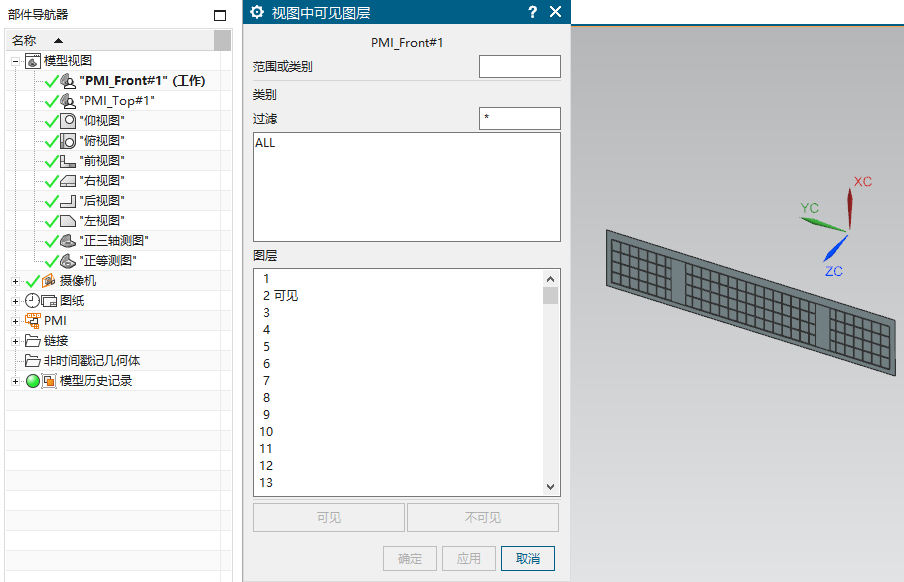Click the PMI_Front#1 view icon
Screen dimensions: 904x582
(68, 81)
